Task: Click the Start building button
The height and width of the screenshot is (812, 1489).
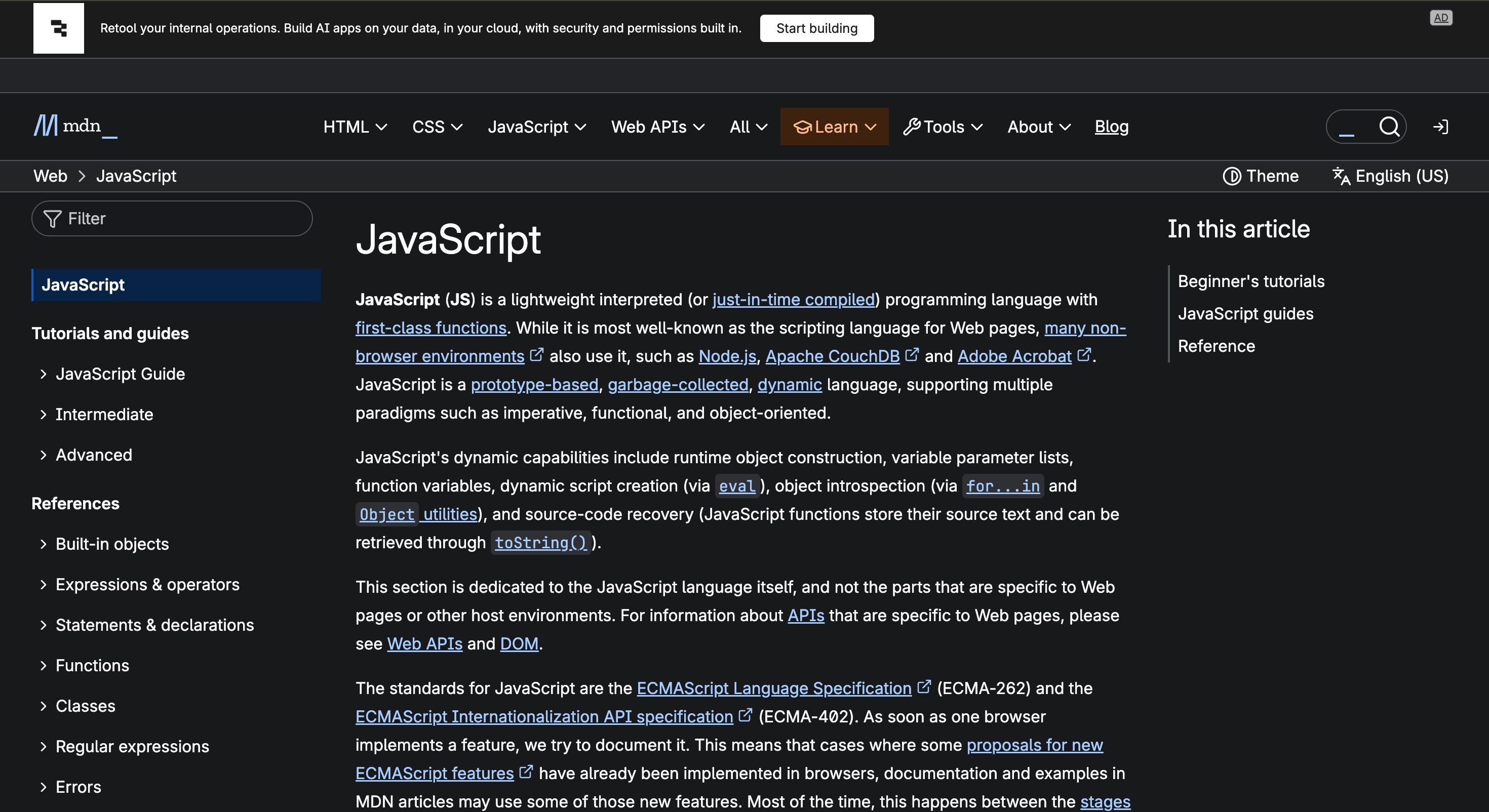Action: 816,28
